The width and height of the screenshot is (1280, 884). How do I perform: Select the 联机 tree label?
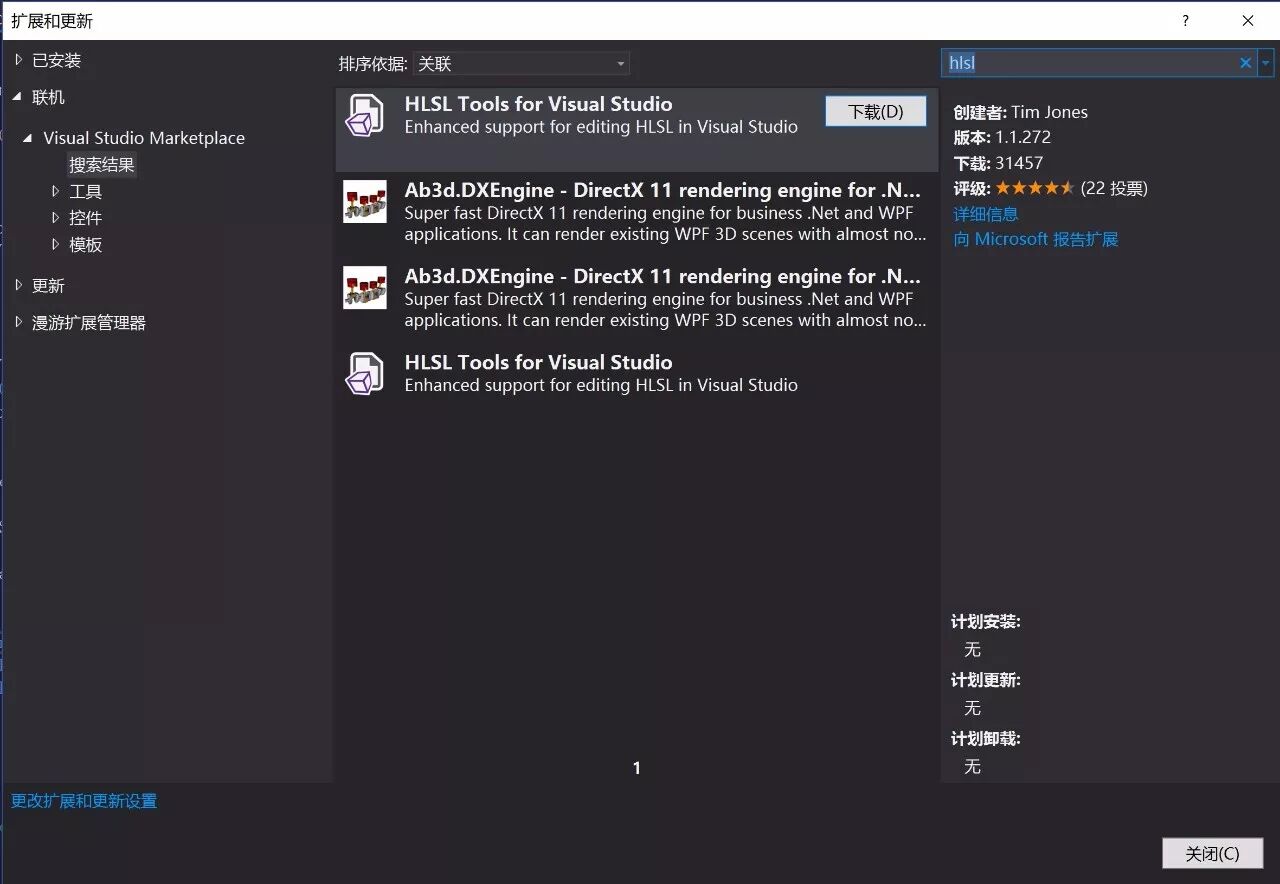(48, 97)
